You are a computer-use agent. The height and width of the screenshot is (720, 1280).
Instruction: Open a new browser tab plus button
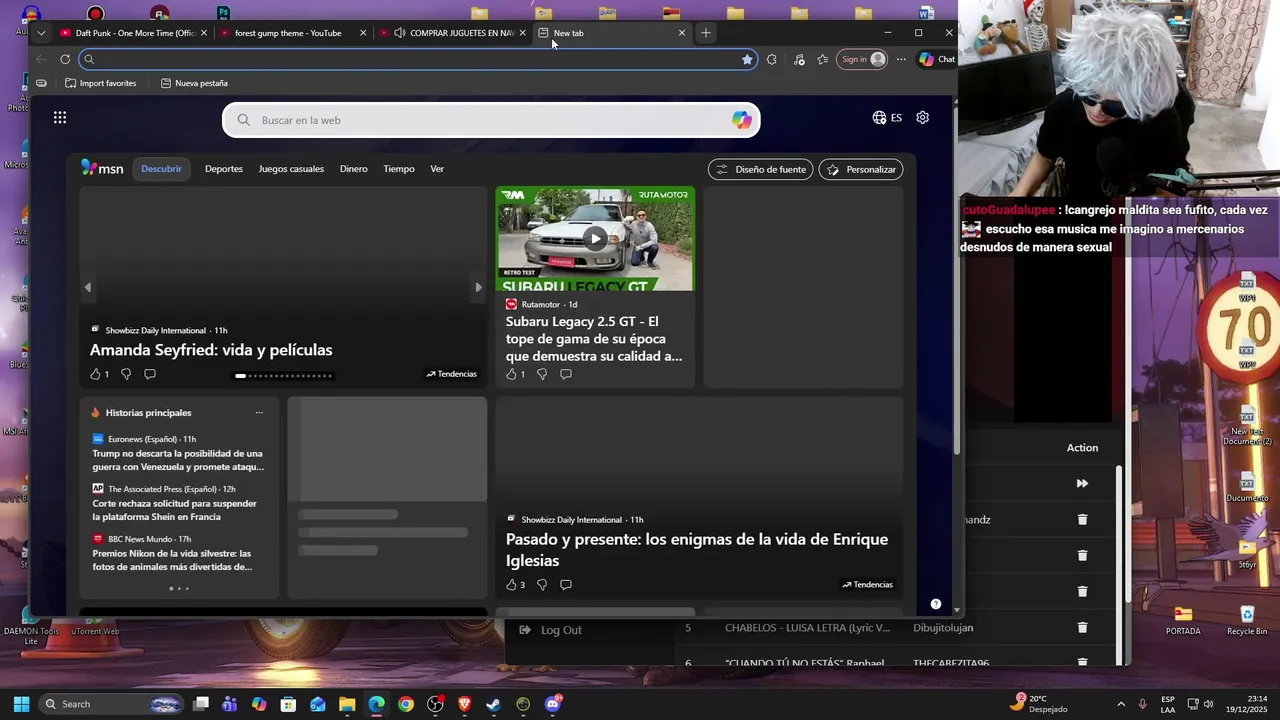click(x=706, y=33)
